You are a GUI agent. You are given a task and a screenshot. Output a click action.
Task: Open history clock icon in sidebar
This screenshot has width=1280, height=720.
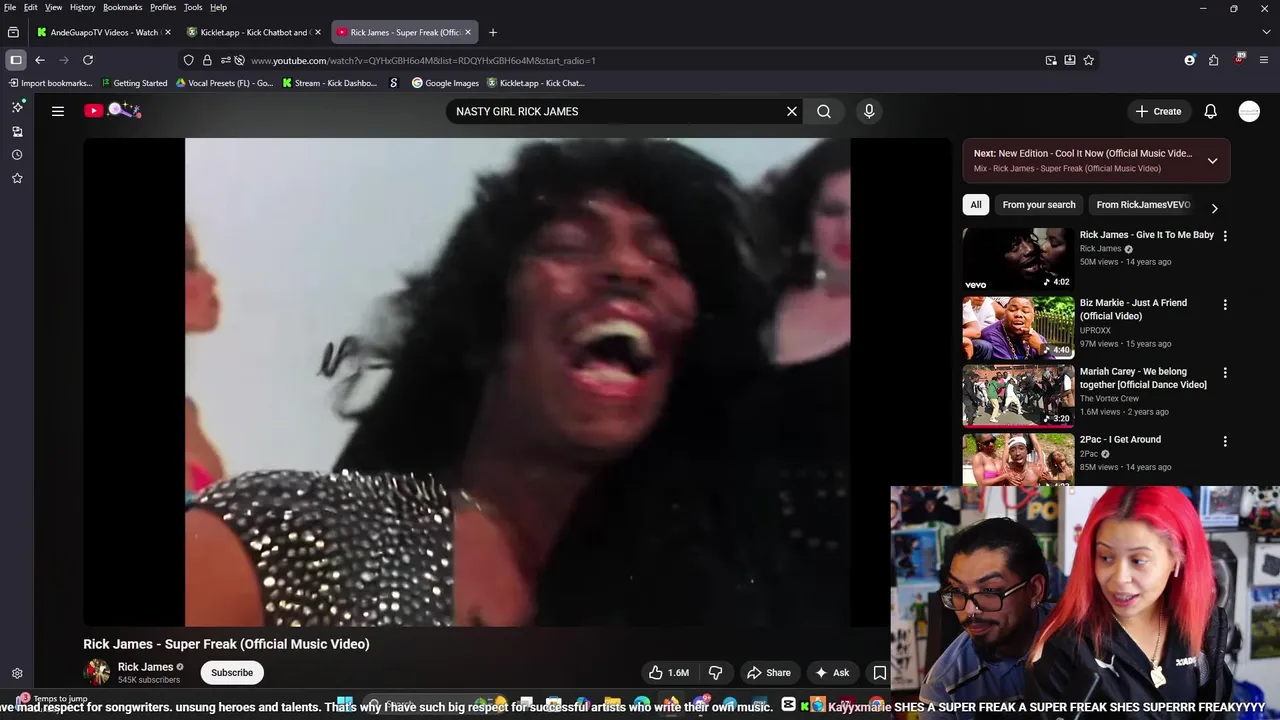pos(17,155)
